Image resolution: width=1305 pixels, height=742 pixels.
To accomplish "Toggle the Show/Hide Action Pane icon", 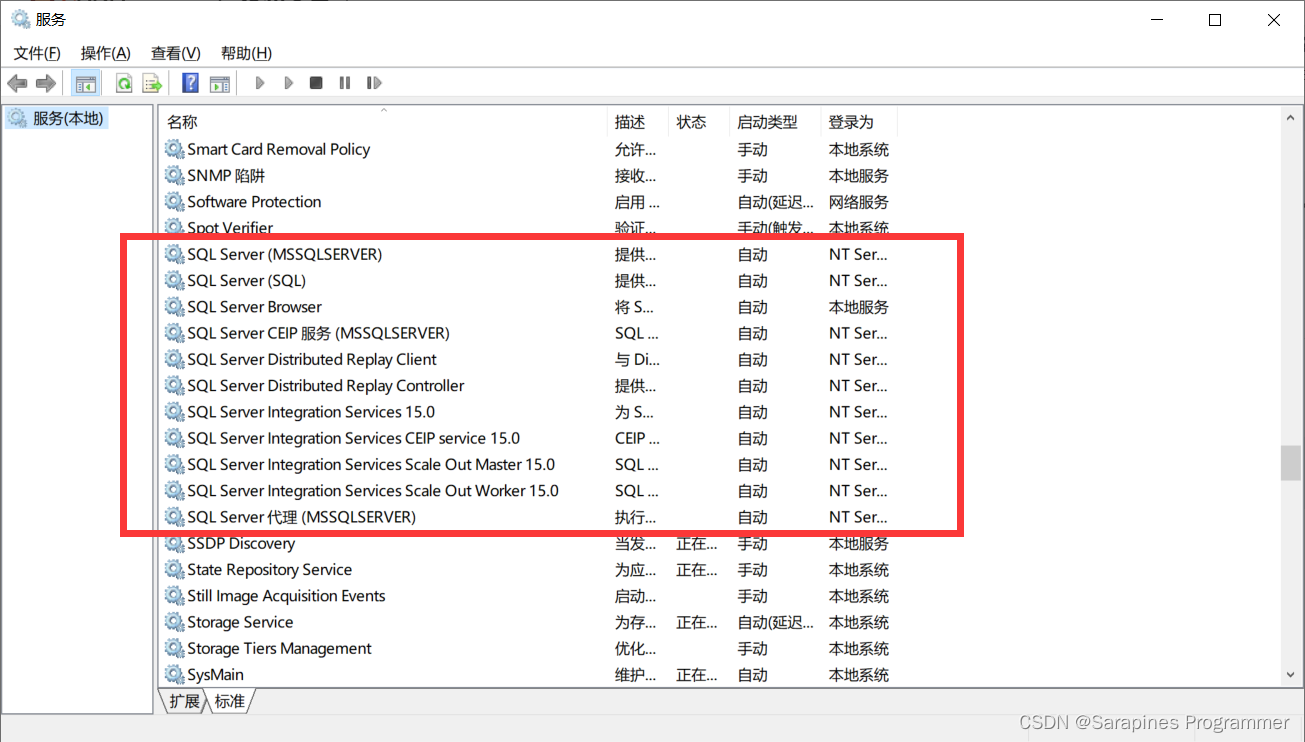I will pos(219,83).
